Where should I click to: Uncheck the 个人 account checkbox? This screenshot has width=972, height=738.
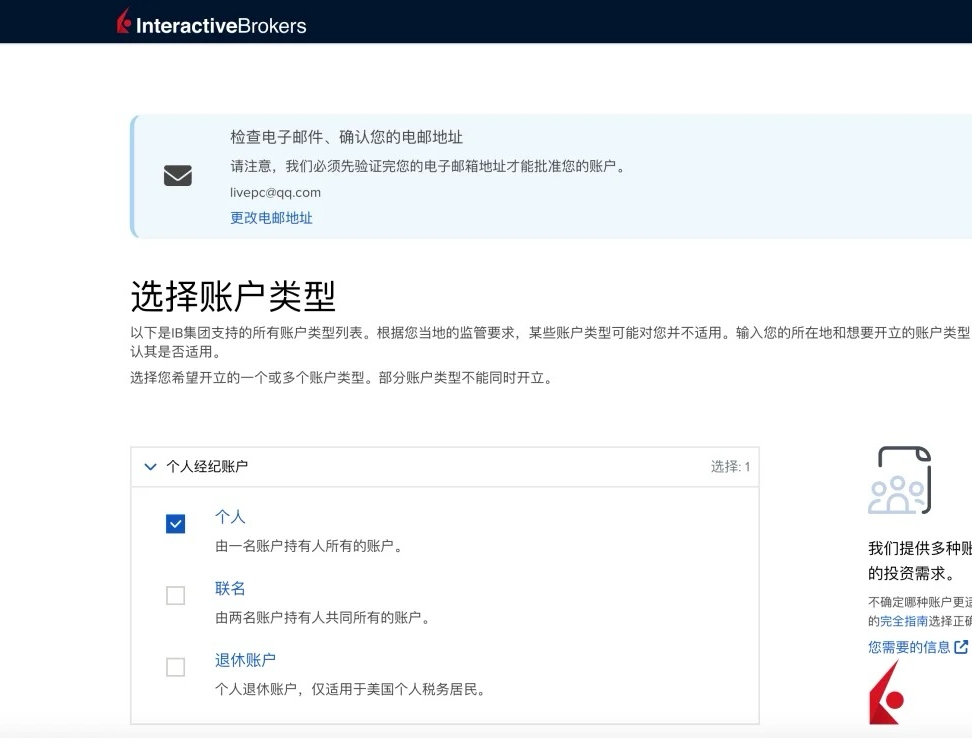tap(175, 524)
